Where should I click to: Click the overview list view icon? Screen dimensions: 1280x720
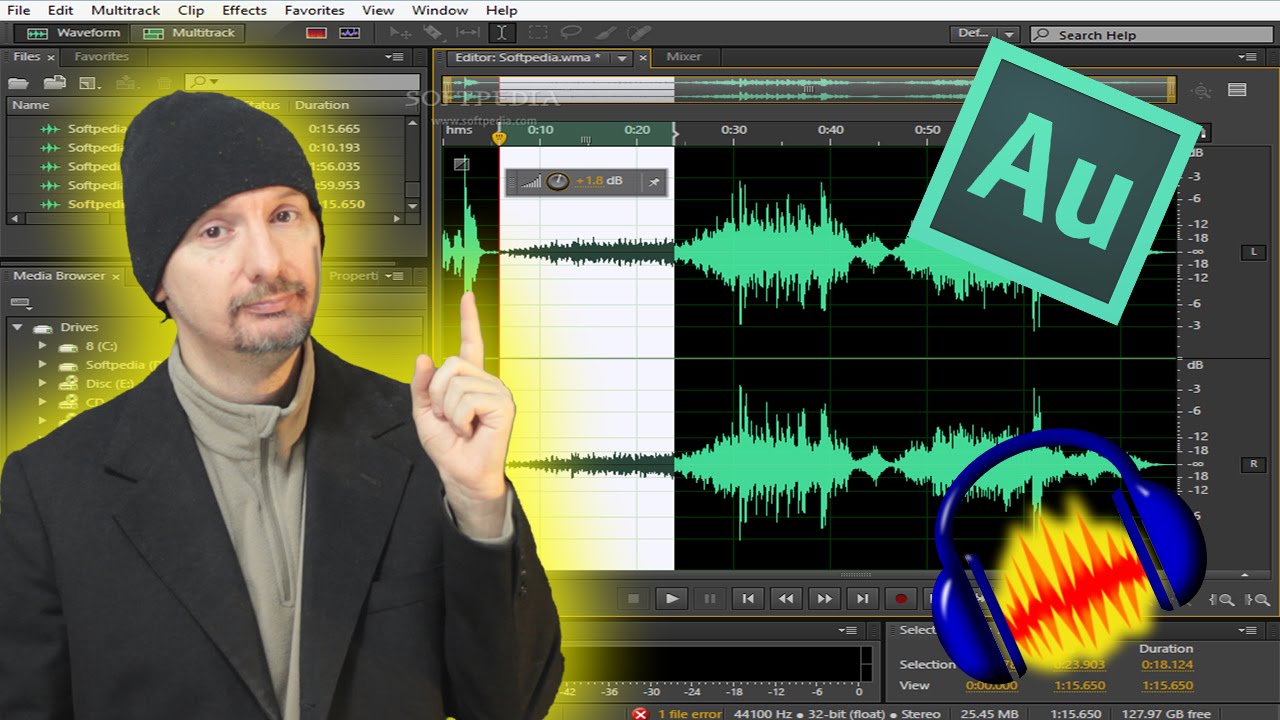pos(1237,90)
